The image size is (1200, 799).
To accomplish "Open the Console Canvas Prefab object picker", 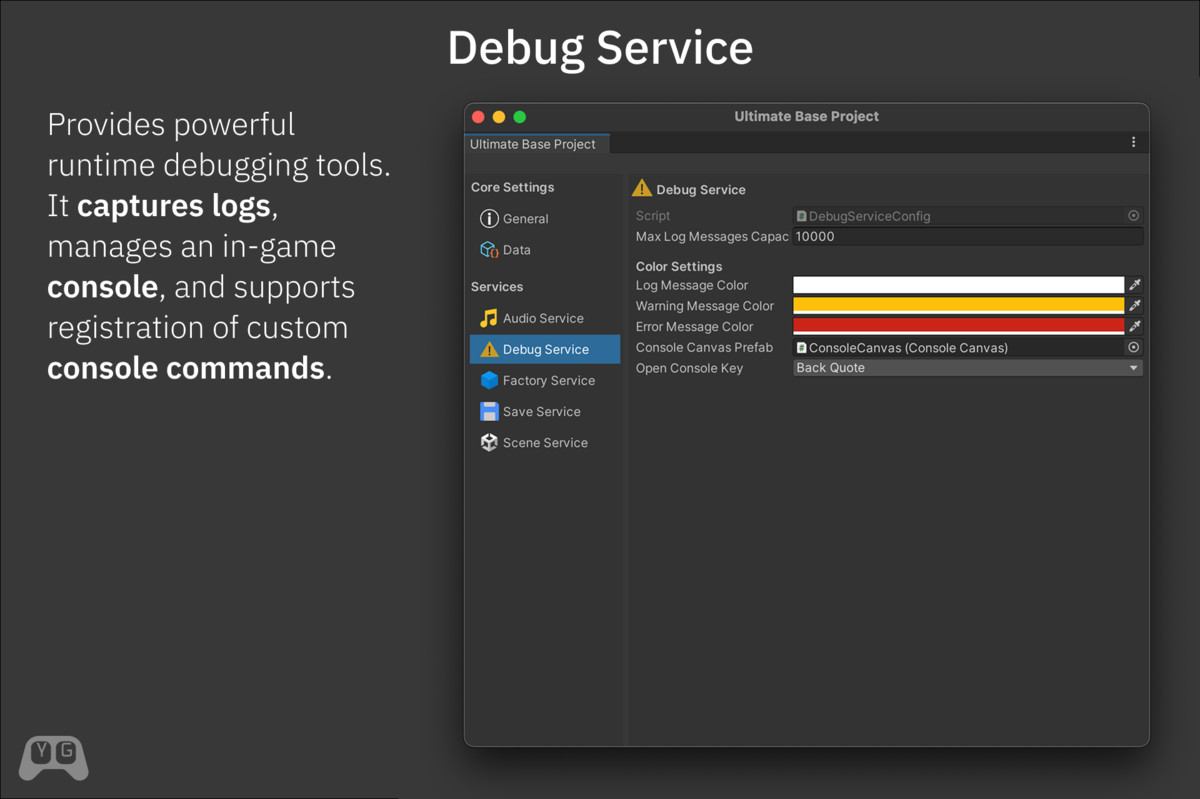I will point(1133,347).
